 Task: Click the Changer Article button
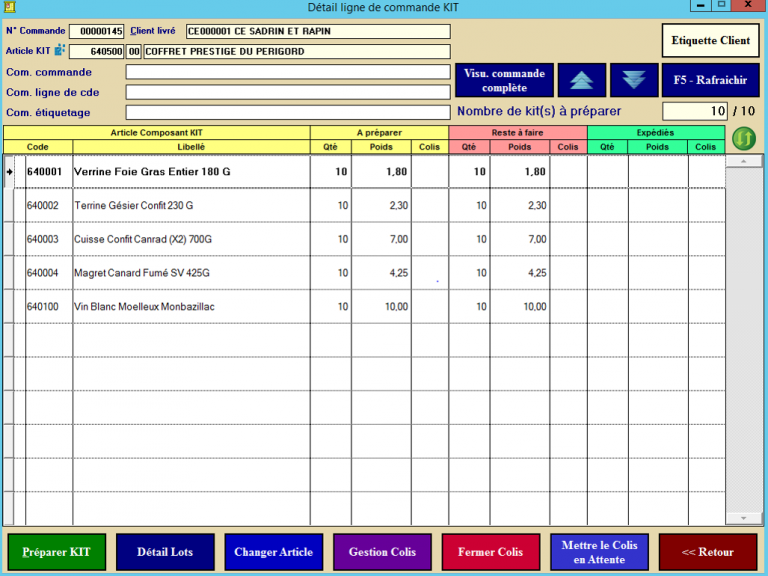(x=273, y=552)
